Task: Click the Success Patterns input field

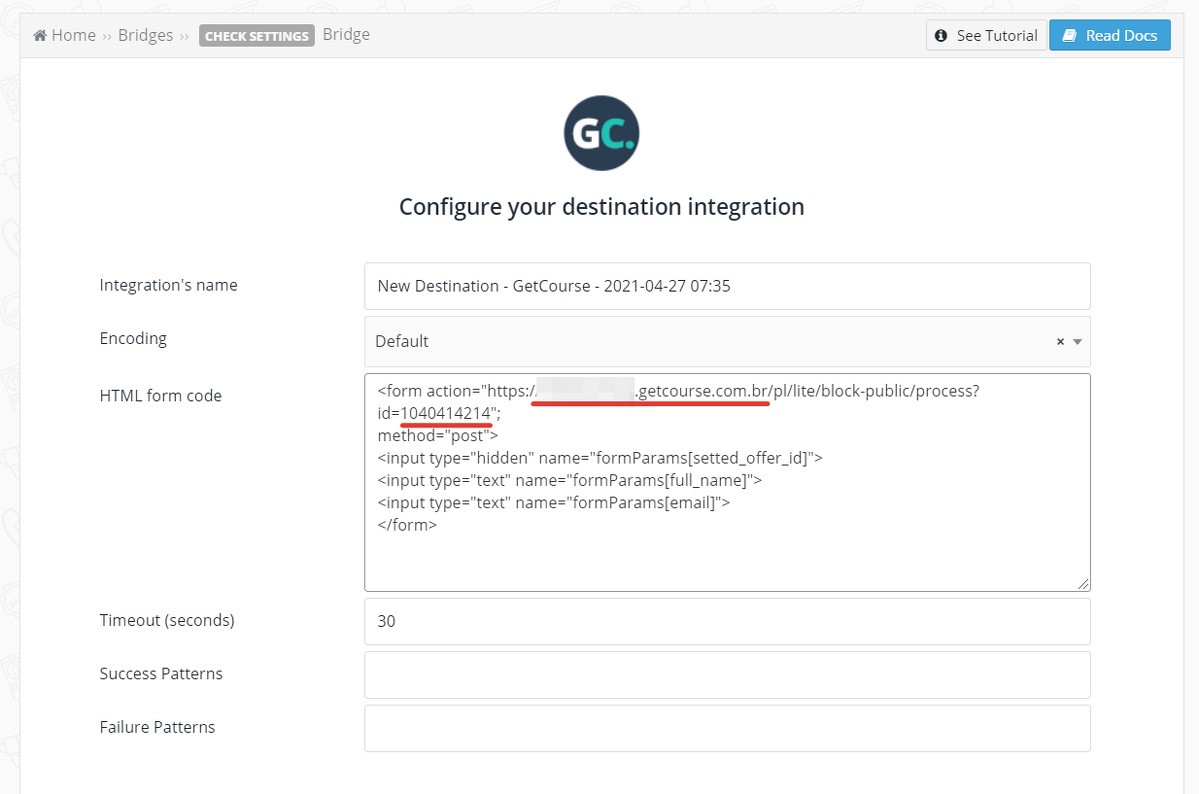Action: pos(727,675)
